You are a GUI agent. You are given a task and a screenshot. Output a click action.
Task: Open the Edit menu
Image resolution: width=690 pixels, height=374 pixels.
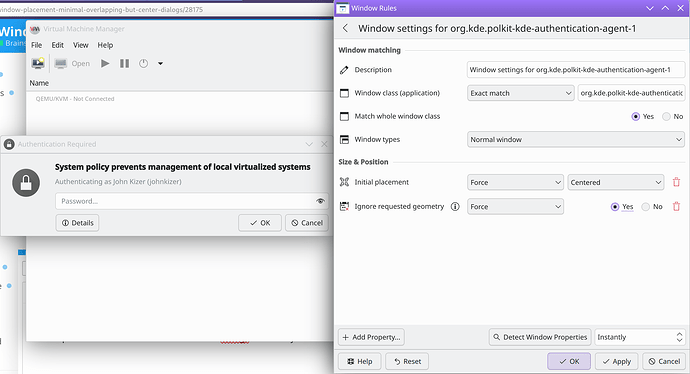(58, 45)
